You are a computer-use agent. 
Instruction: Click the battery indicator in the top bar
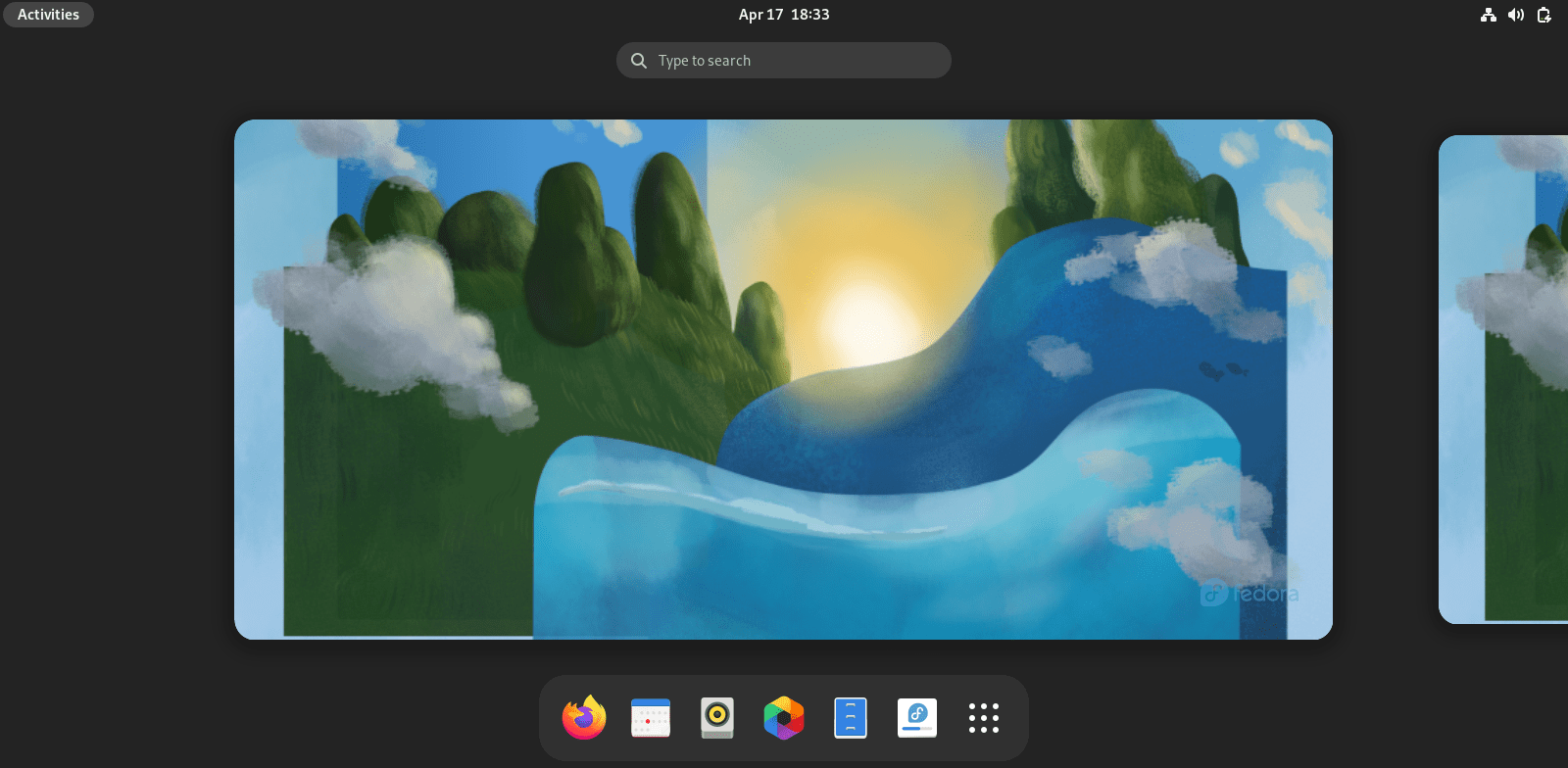click(x=1544, y=15)
